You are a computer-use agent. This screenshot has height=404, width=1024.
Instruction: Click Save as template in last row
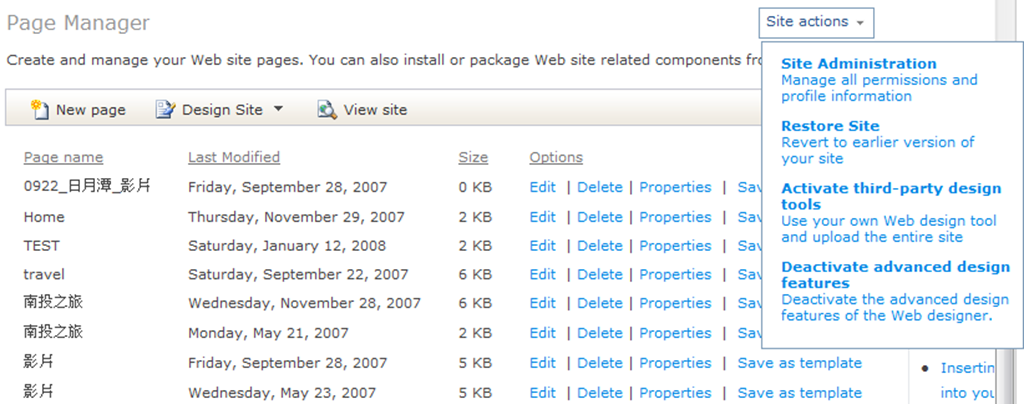[799, 393]
